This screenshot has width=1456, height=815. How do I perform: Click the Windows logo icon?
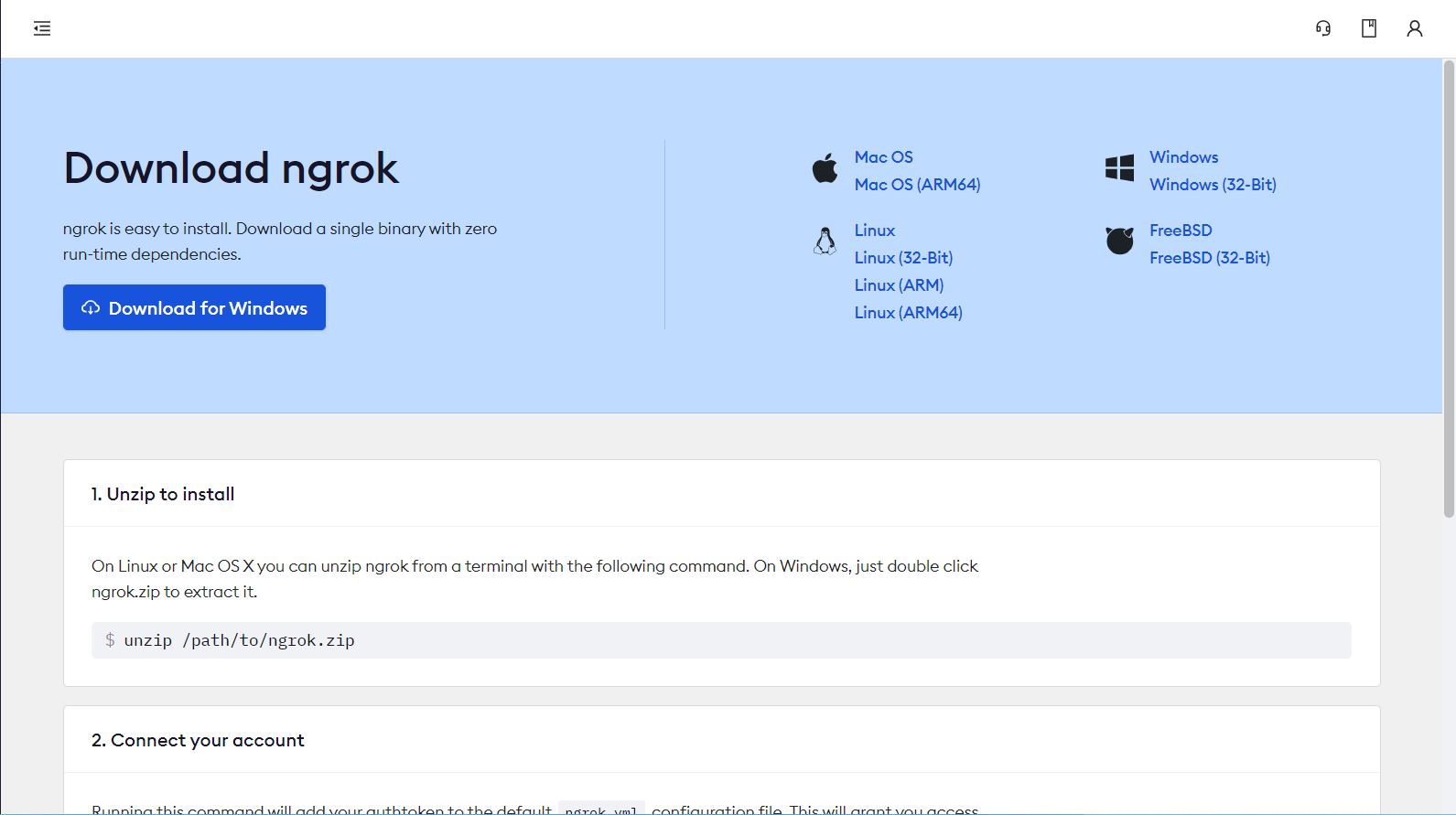[1119, 168]
